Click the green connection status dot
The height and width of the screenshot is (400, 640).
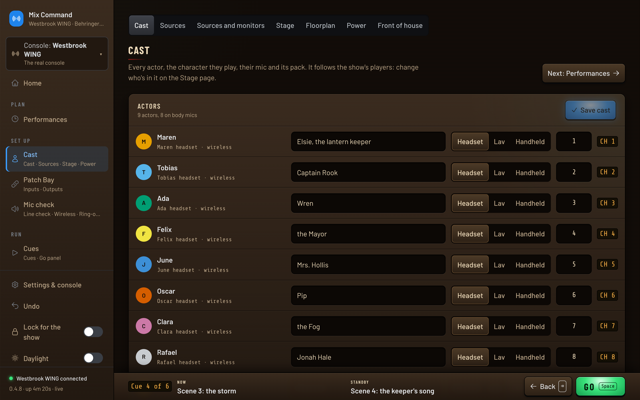[11, 378]
